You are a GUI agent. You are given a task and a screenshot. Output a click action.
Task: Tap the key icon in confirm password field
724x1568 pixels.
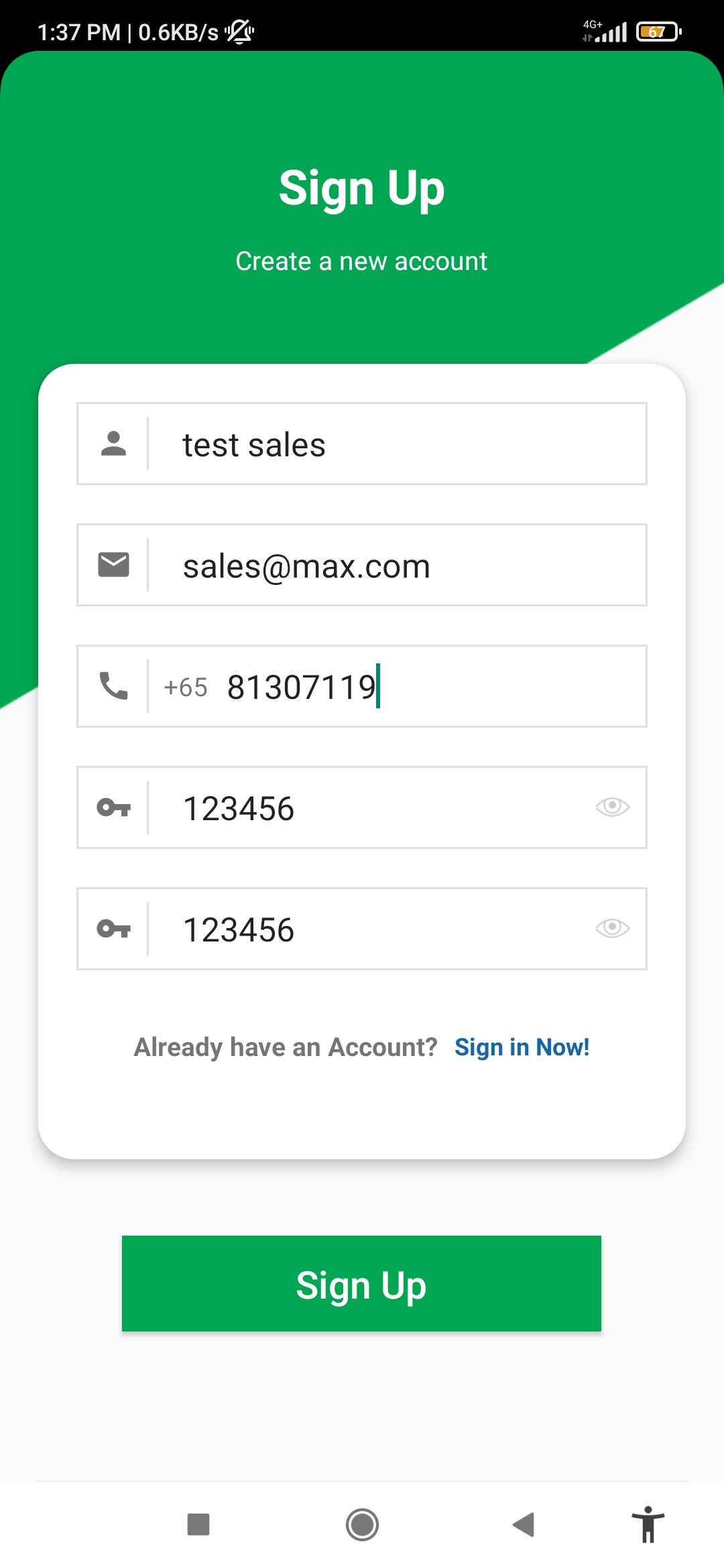pyautogui.click(x=113, y=929)
